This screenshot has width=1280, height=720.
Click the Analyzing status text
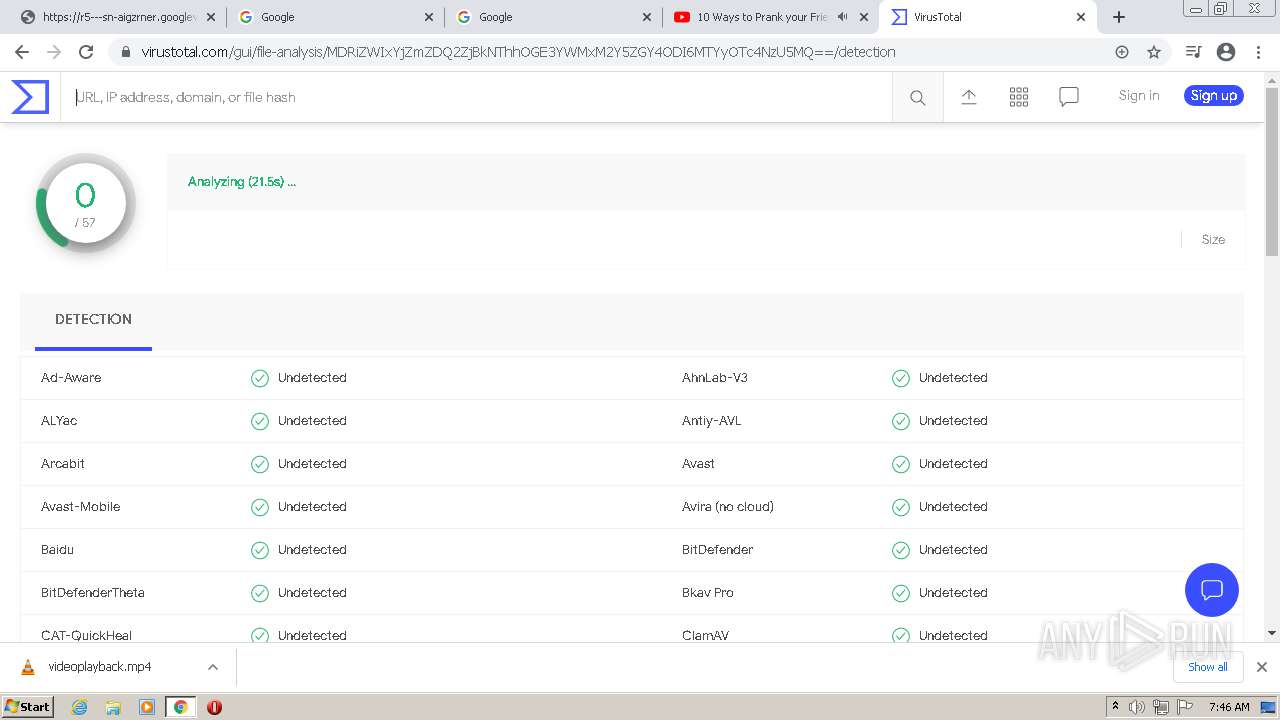click(242, 181)
